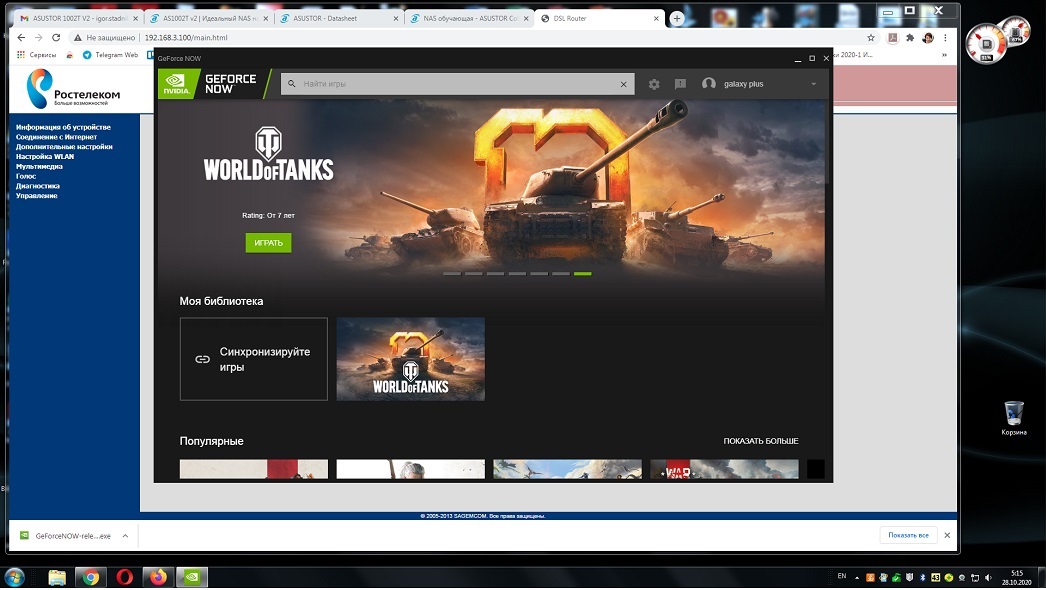Bookmark this page with the star icon
This screenshot has width=1046, height=590.
(x=871, y=38)
